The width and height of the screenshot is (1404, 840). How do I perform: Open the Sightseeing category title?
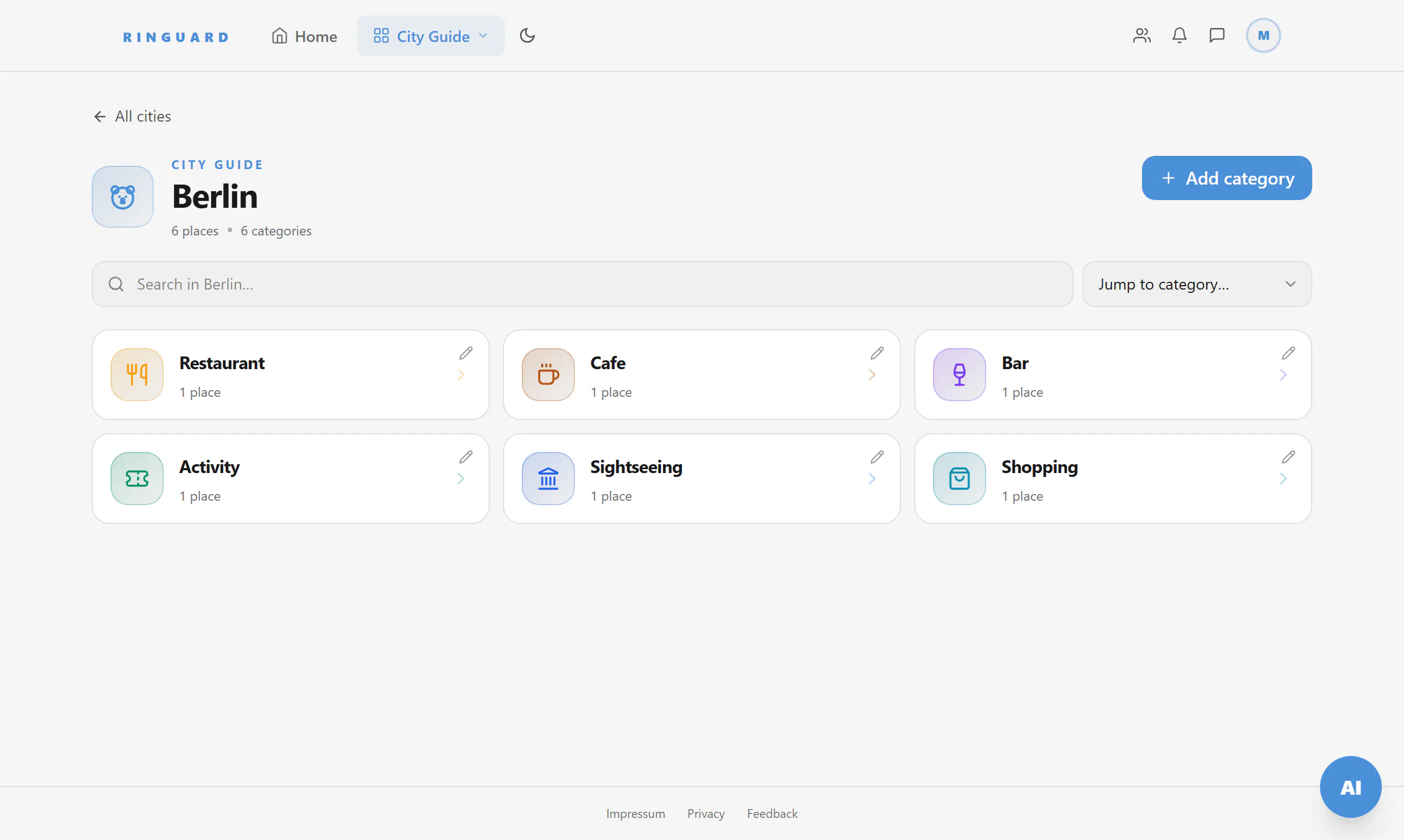point(636,467)
